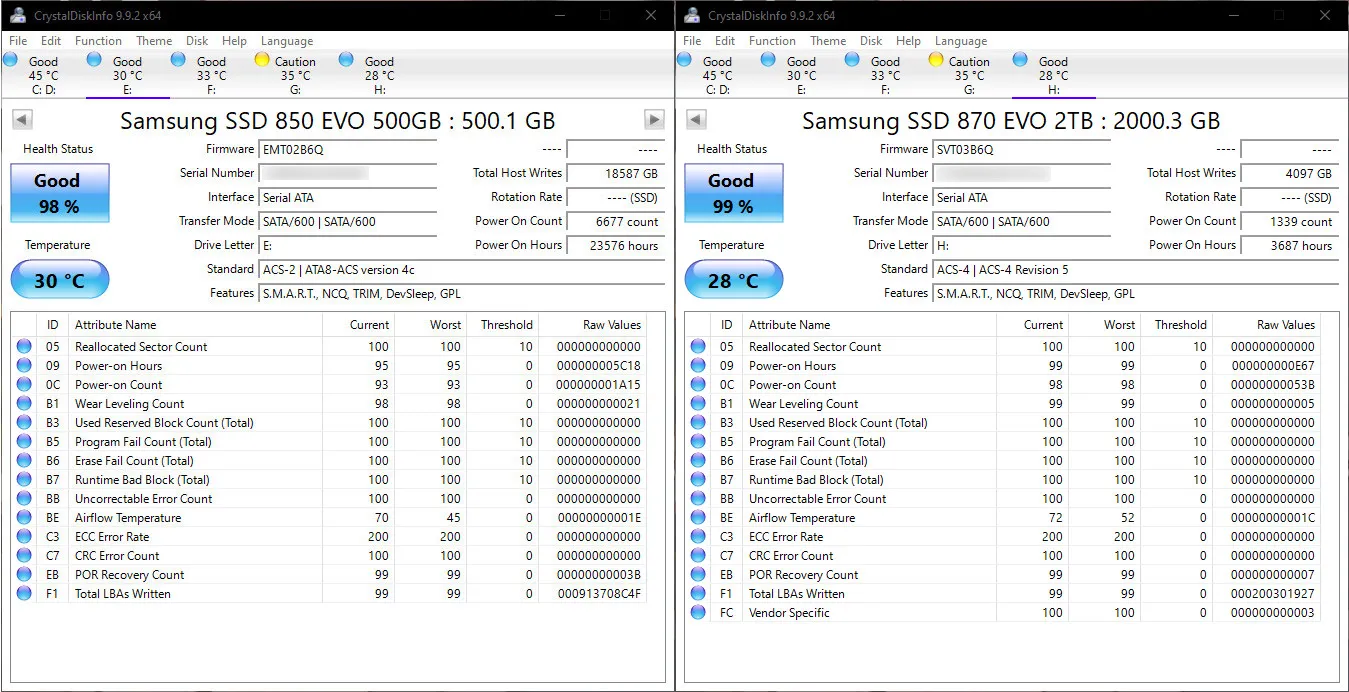Select ECC Error Rate row in left window
1349x692 pixels.
(x=328, y=537)
